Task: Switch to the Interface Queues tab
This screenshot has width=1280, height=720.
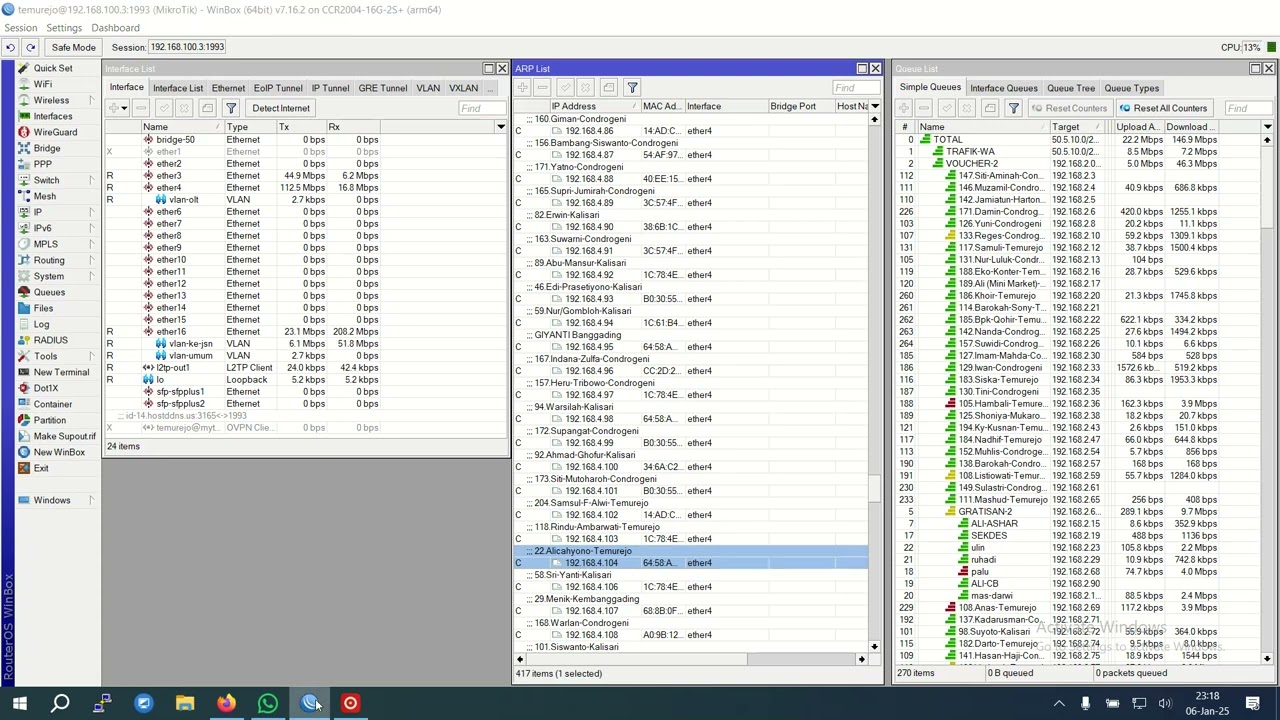Action: pyautogui.click(x=1003, y=88)
